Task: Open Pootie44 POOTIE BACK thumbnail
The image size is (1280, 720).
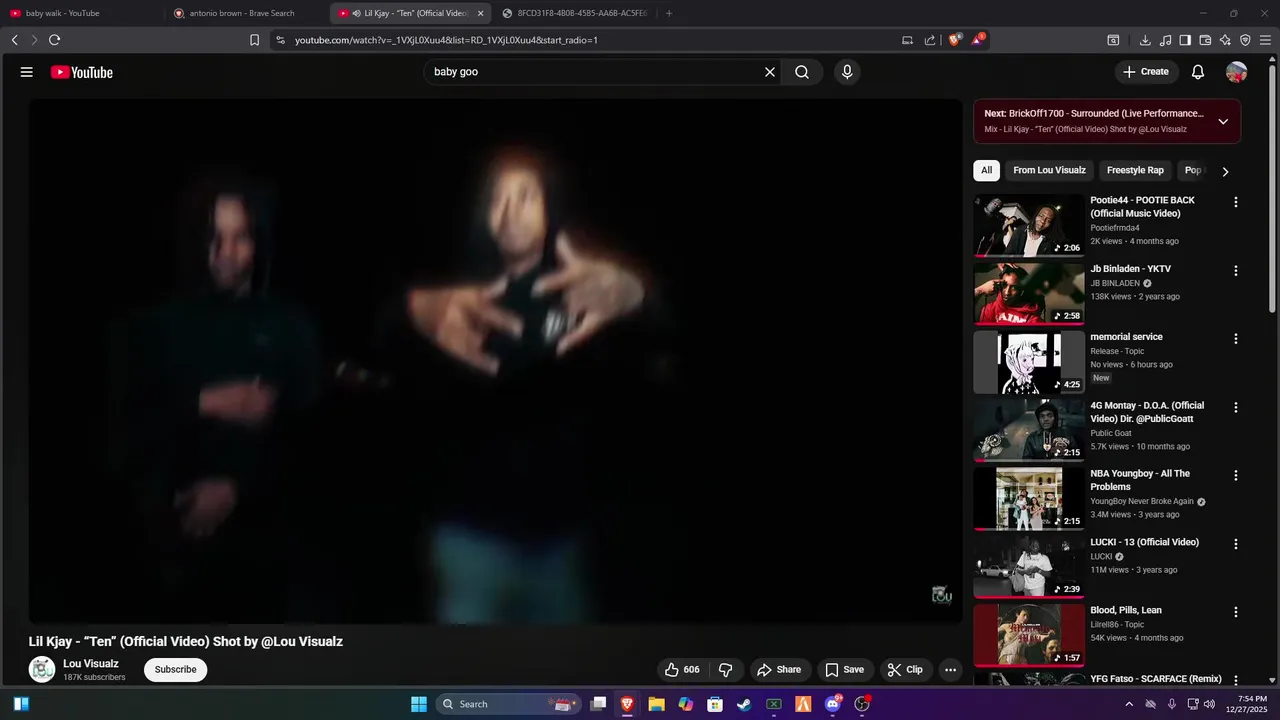Action: pyautogui.click(x=1029, y=225)
